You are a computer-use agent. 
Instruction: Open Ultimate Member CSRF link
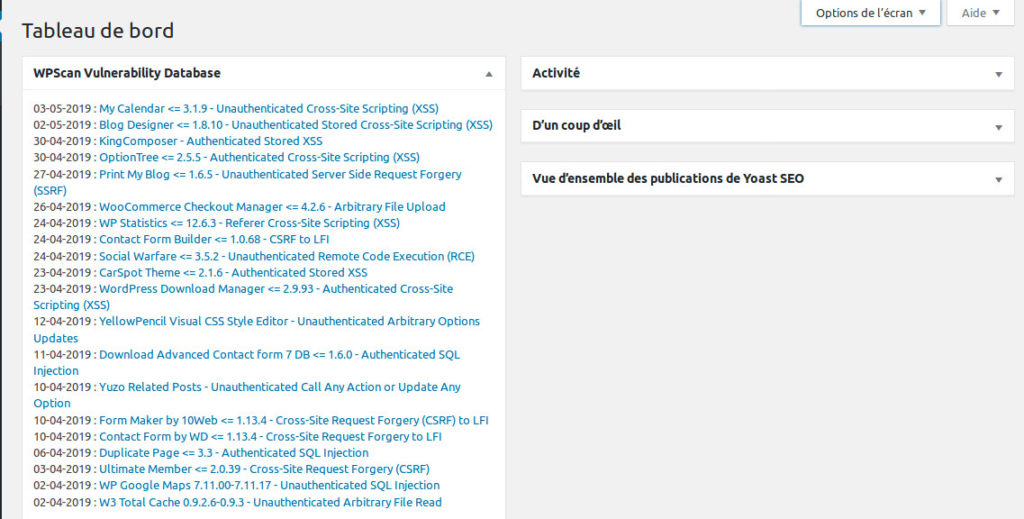tap(264, 469)
